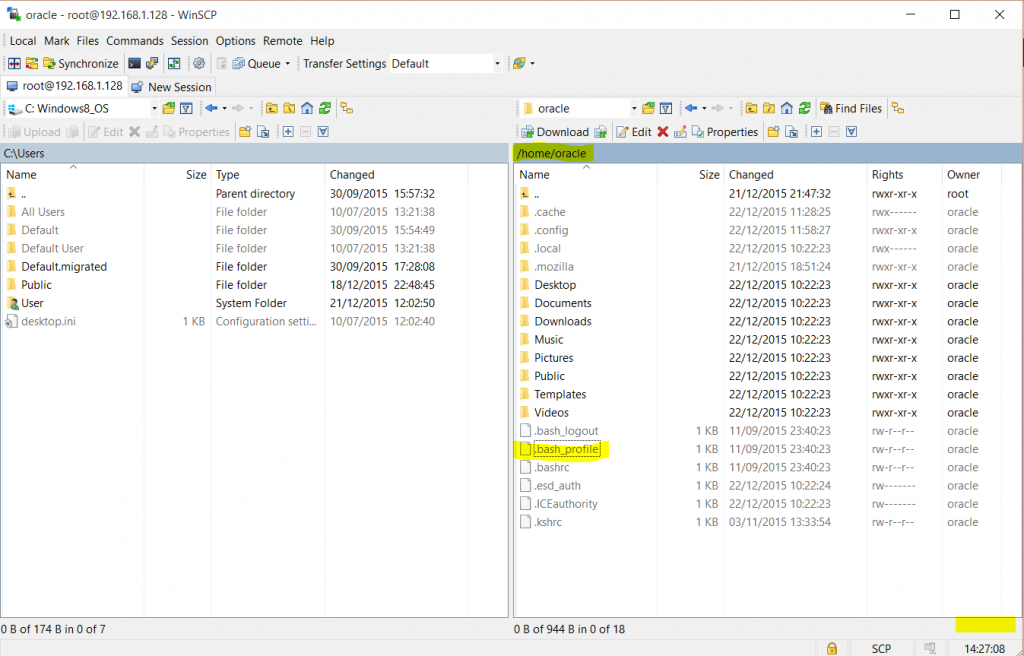
Task: Expand the remote oracle directory dropdown
Action: 634,108
